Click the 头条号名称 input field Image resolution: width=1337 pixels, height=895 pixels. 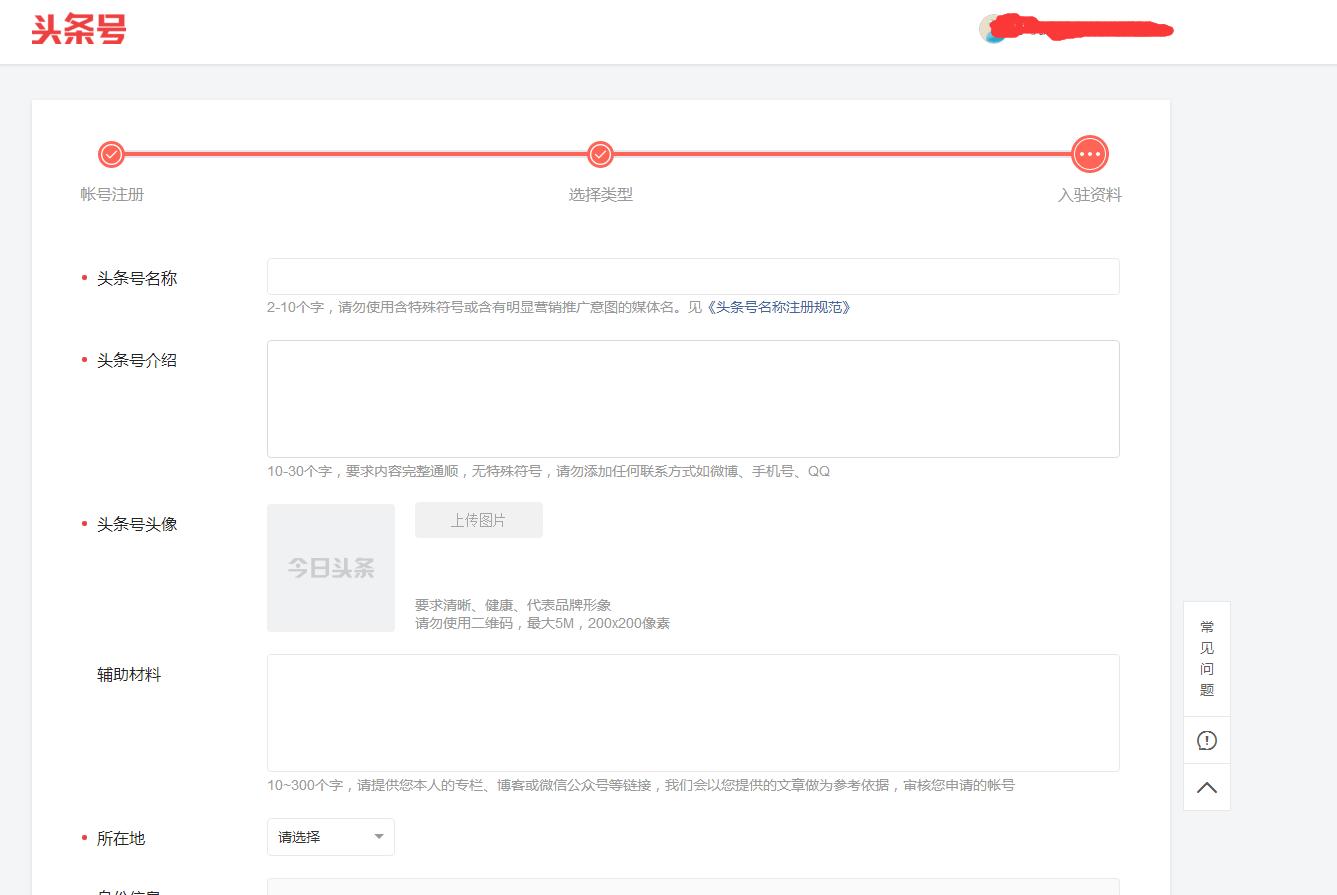(x=693, y=276)
